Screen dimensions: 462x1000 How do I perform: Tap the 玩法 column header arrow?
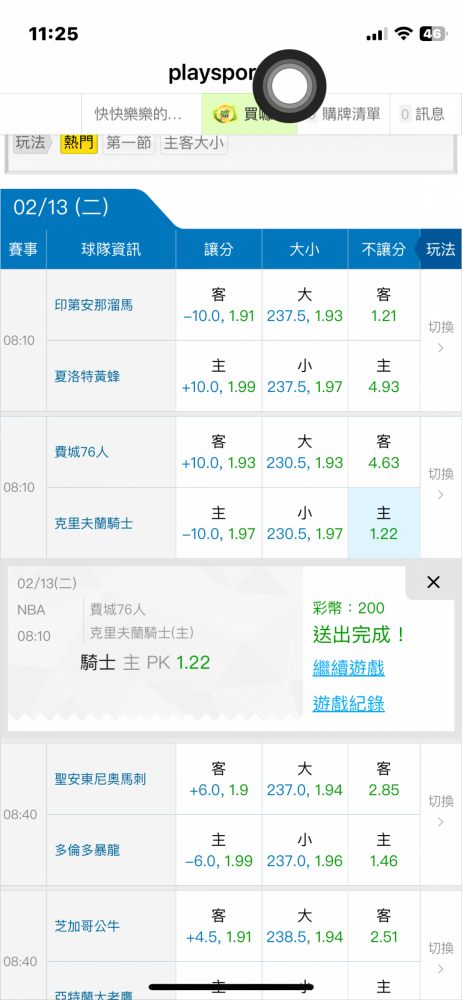(438, 249)
